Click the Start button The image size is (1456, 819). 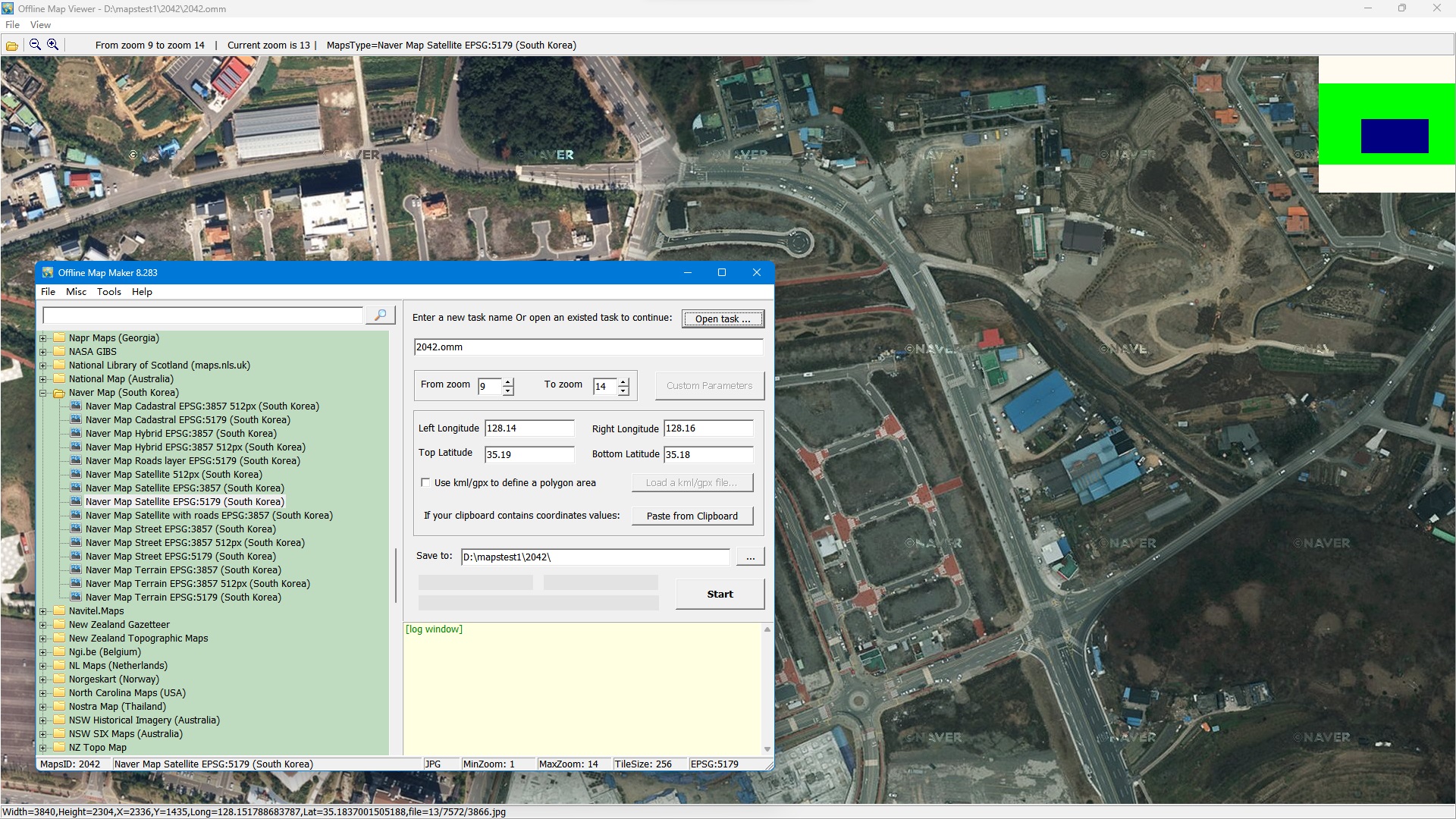tap(720, 594)
